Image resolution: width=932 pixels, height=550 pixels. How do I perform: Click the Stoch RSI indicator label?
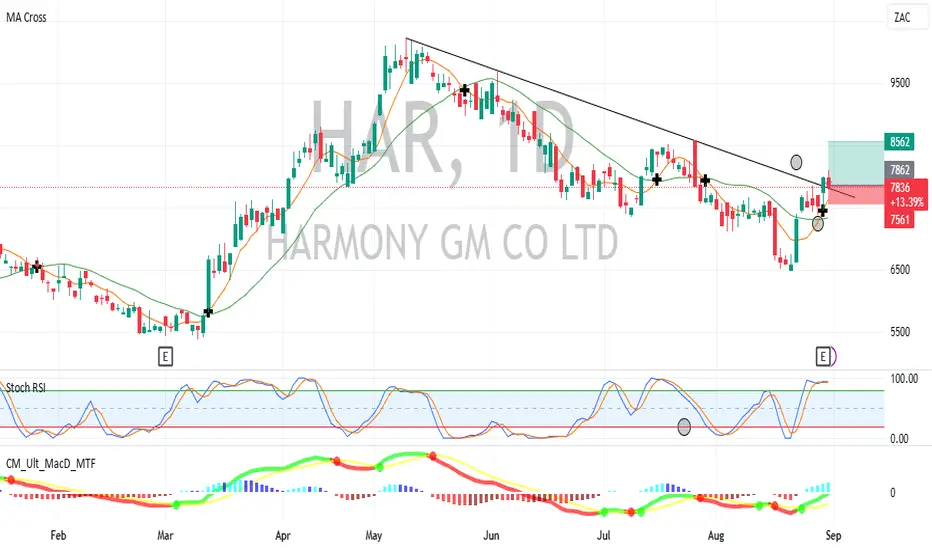click(x=26, y=388)
